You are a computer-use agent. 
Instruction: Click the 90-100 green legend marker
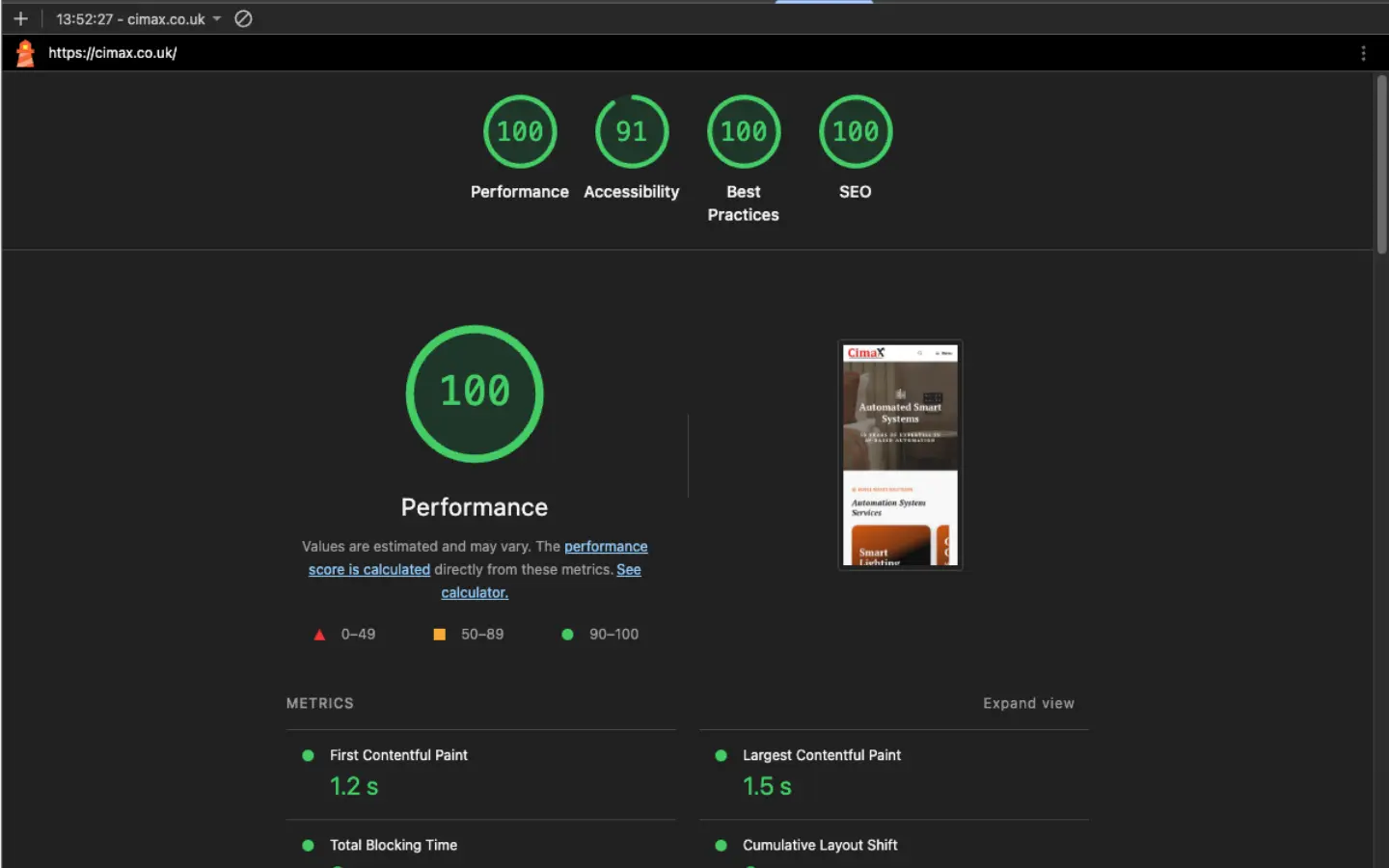point(567,634)
